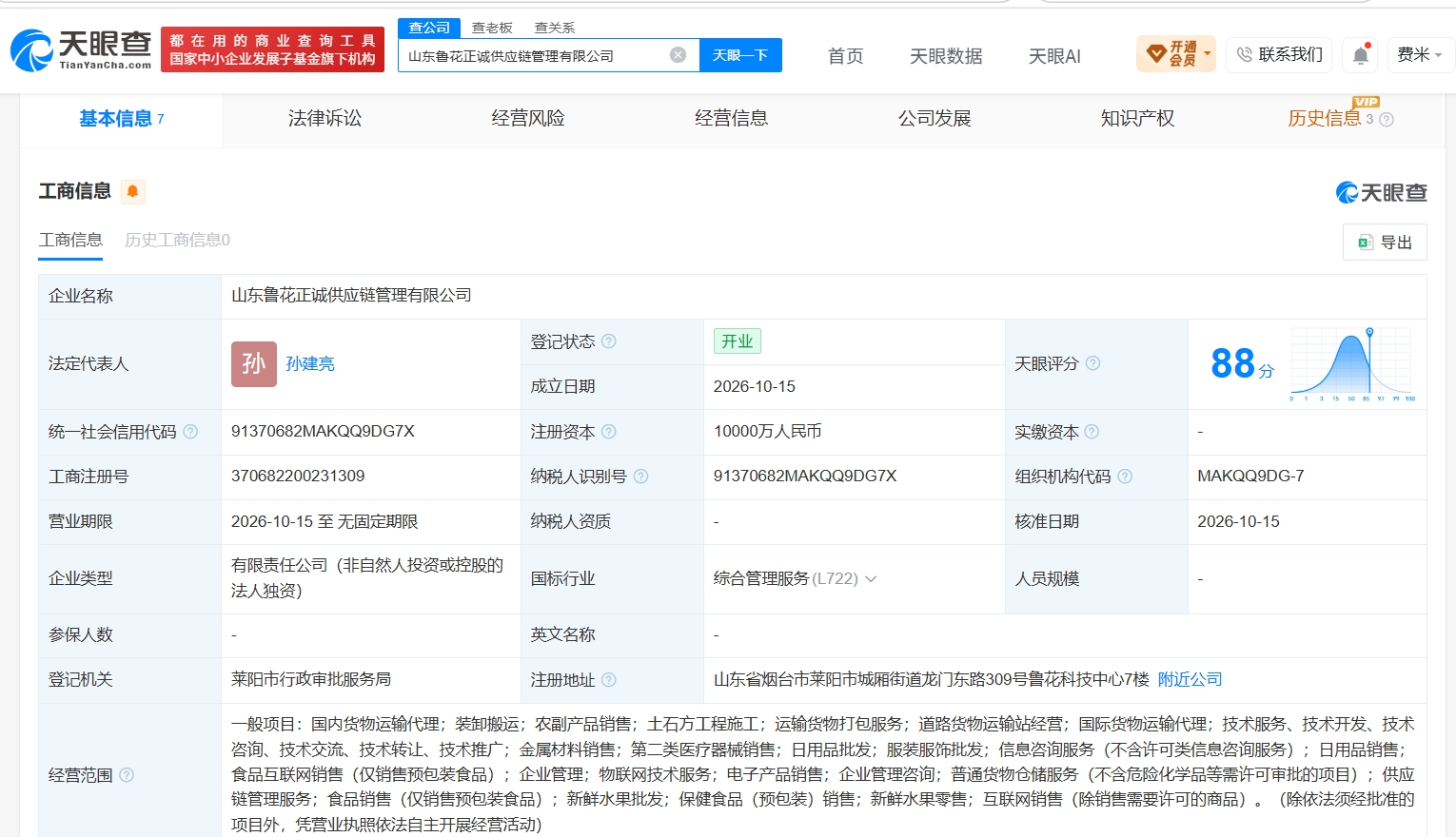This screenshot has width=1456, height=837.
Task: Switch to 历史工商信息 sub-tab
Action: [178, 240]
